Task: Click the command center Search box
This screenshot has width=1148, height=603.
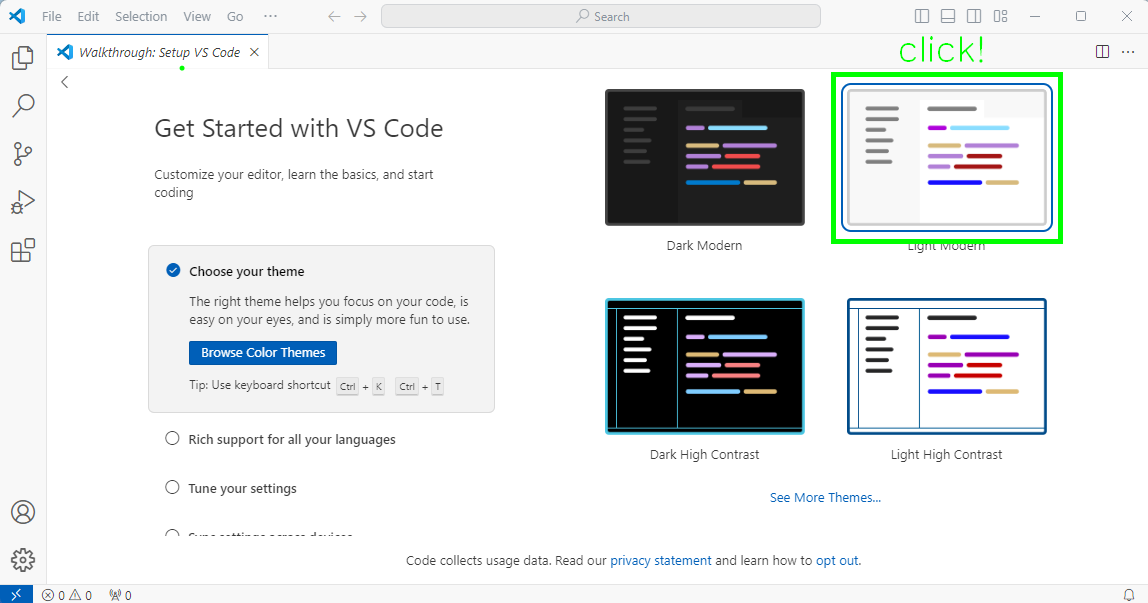Action: 600,16
